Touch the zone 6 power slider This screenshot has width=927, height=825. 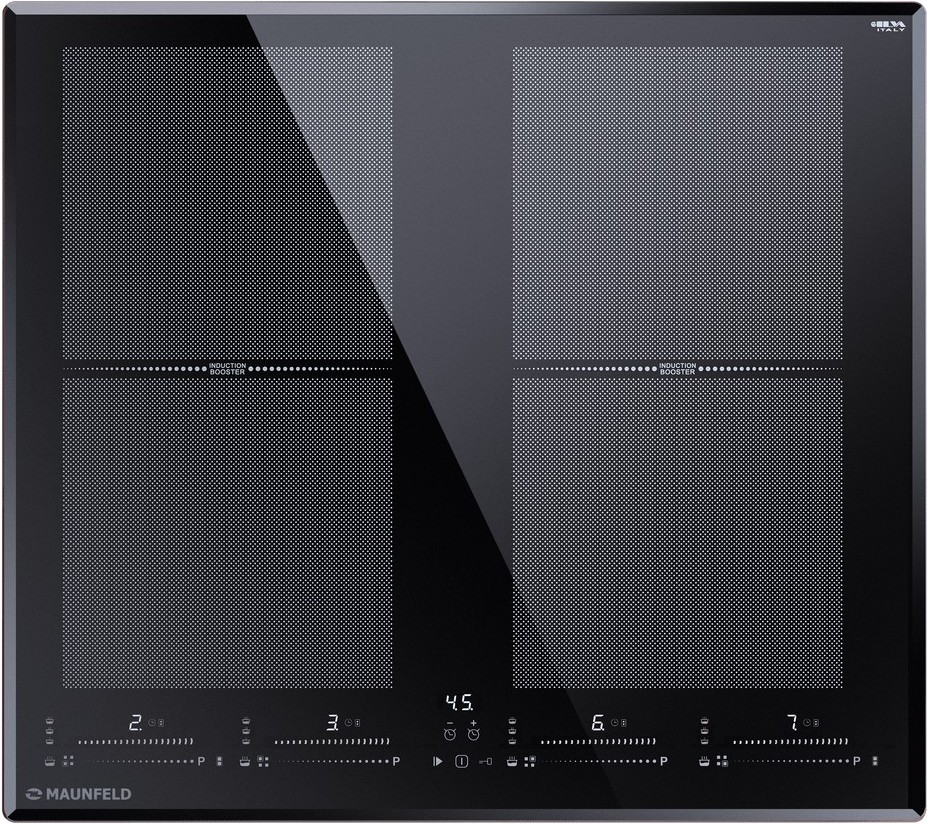597,742
